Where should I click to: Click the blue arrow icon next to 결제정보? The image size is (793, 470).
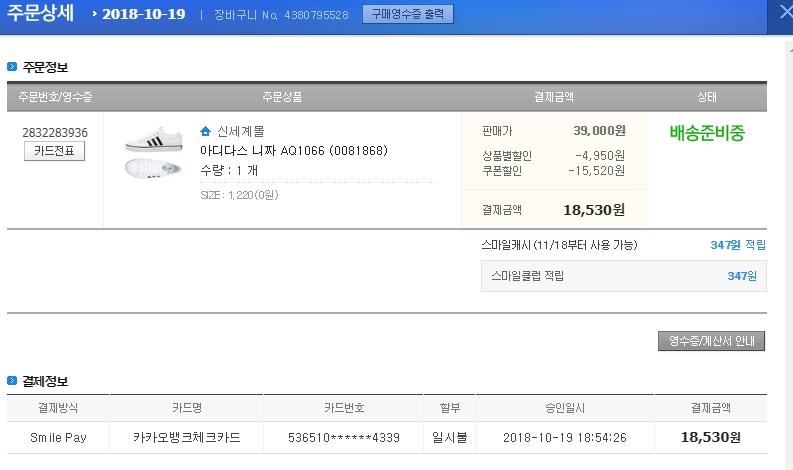(x=12, y=381)
